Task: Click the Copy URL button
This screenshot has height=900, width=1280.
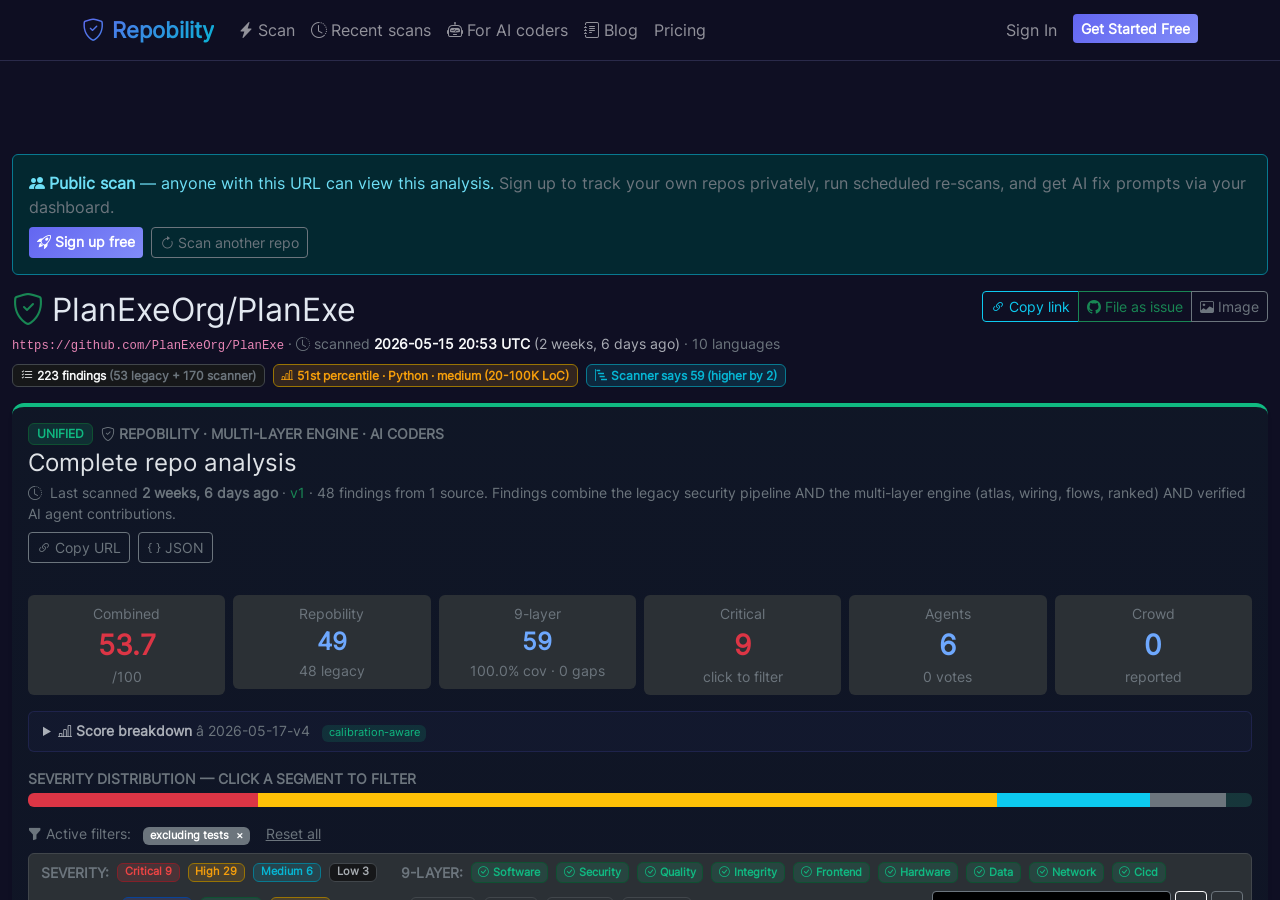Action: (x=79, y=548)
